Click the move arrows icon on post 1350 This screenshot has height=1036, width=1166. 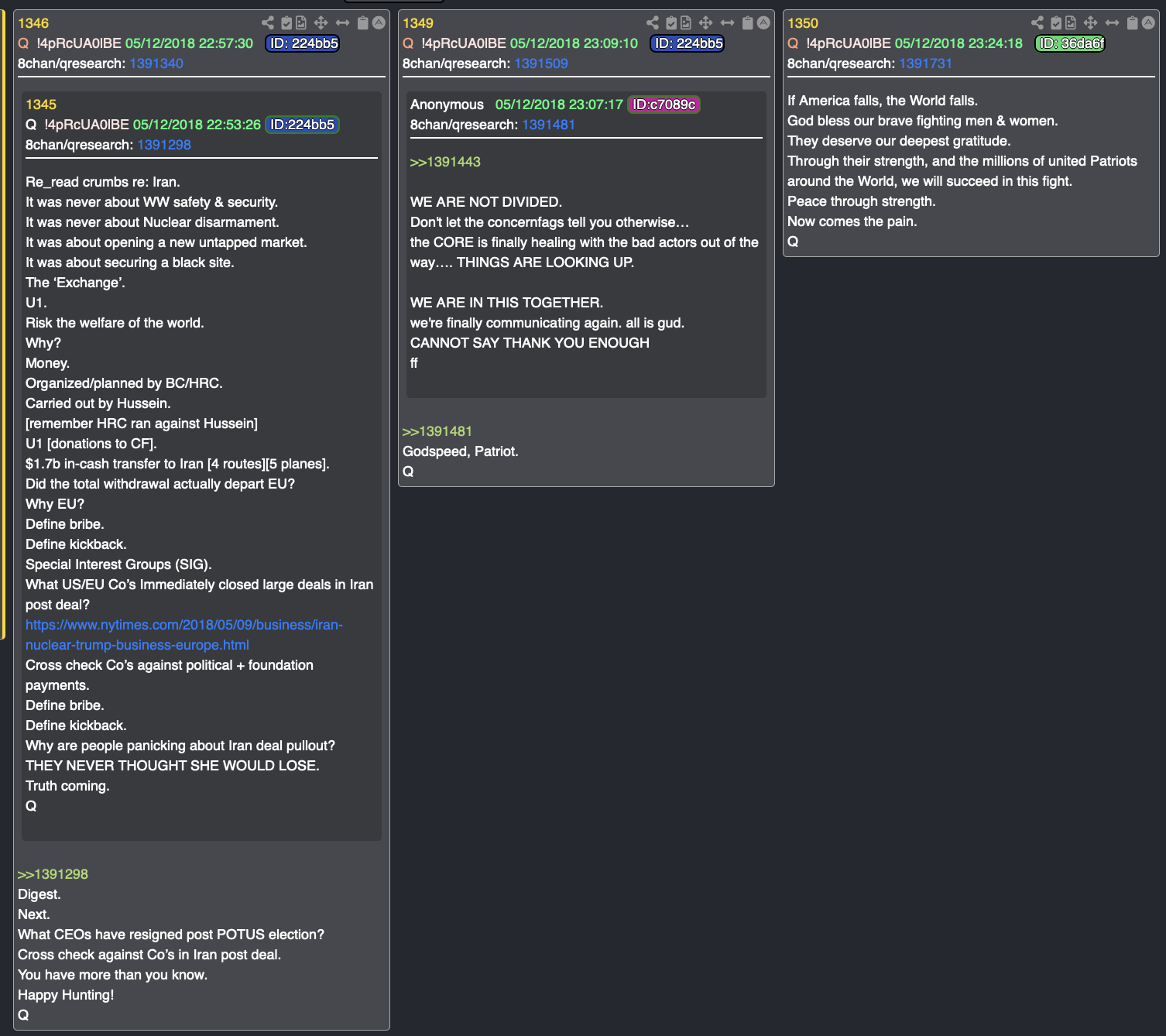click(x=1090, y=23)
